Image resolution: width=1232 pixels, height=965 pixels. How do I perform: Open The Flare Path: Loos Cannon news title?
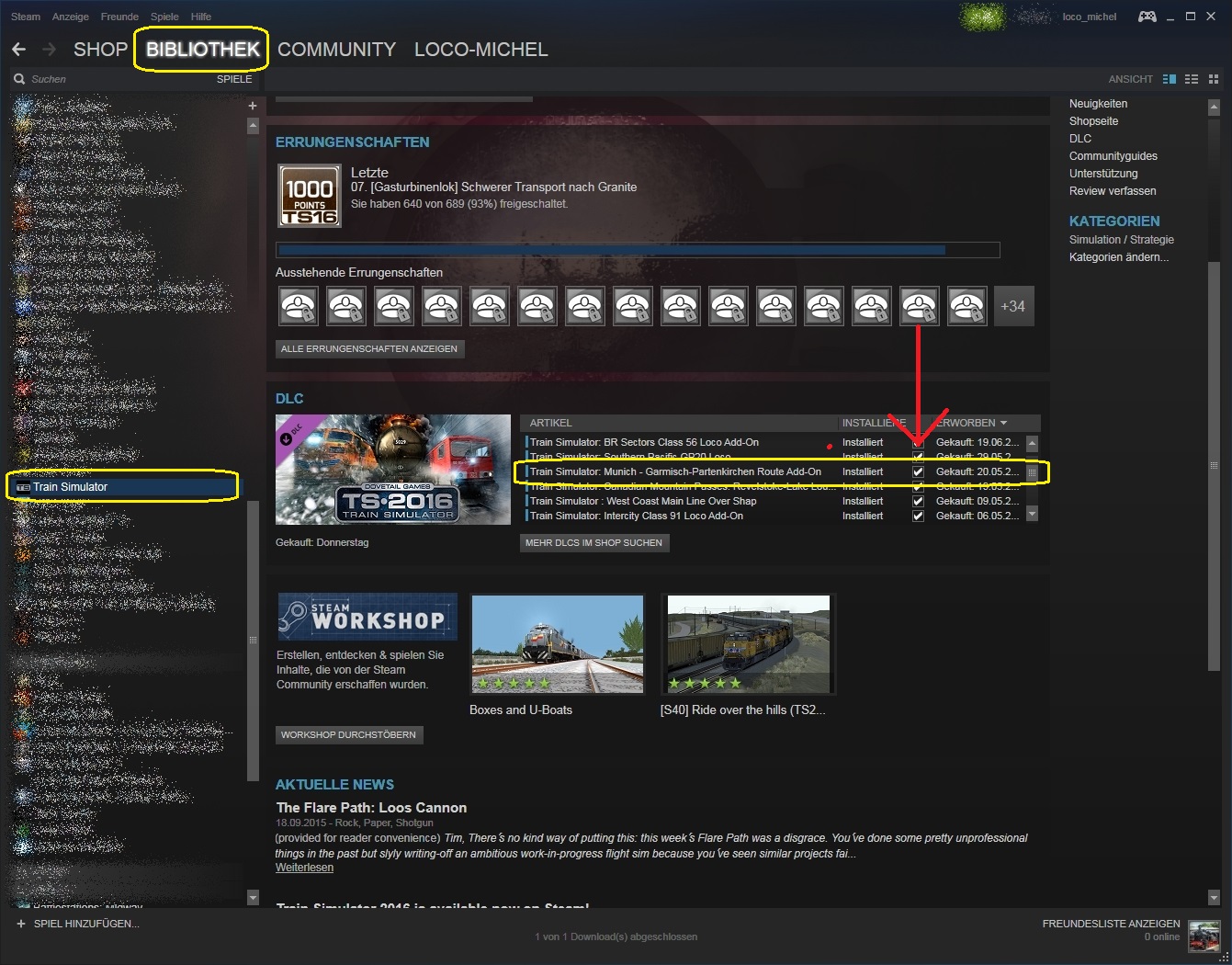tap(371, 808)
